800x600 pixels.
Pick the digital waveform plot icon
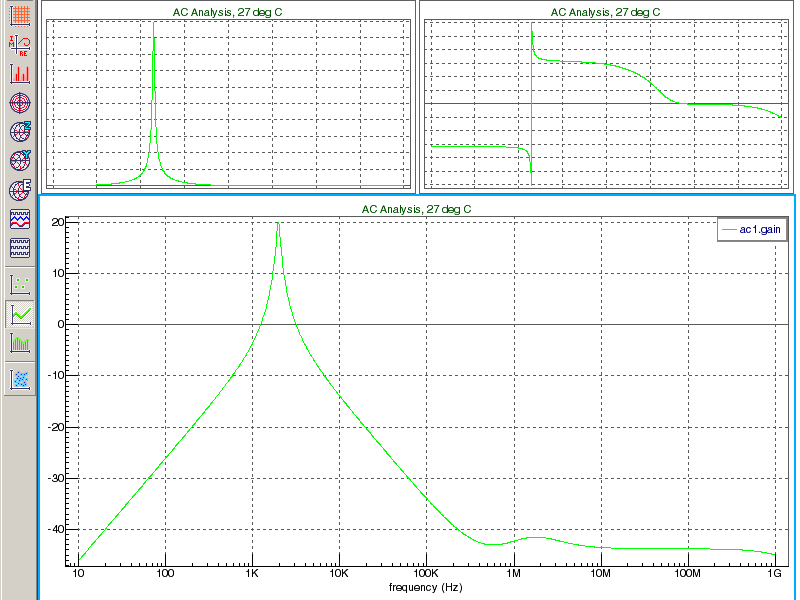tap(20, 248)
